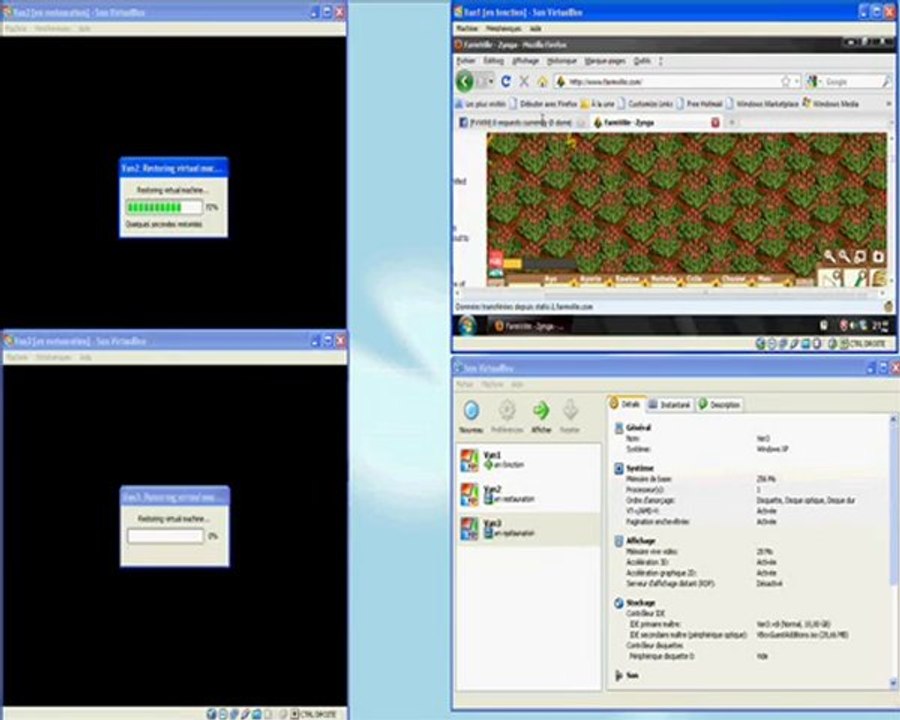Close the FarmVille - Zynga tab

click(x=715, y=122)
